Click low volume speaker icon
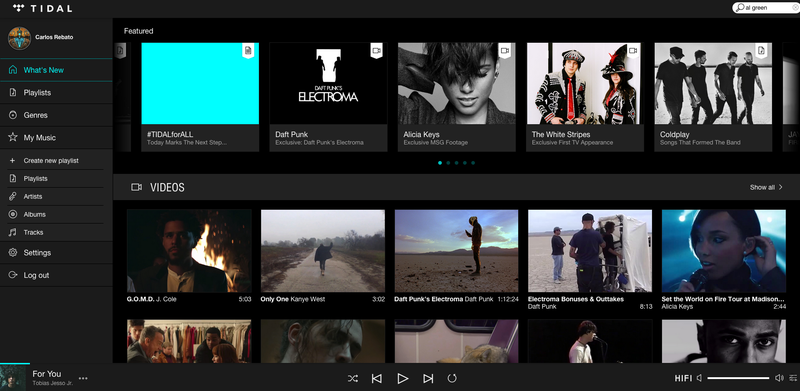The height and width of the screenshot is (391, 800). point(699,378)
